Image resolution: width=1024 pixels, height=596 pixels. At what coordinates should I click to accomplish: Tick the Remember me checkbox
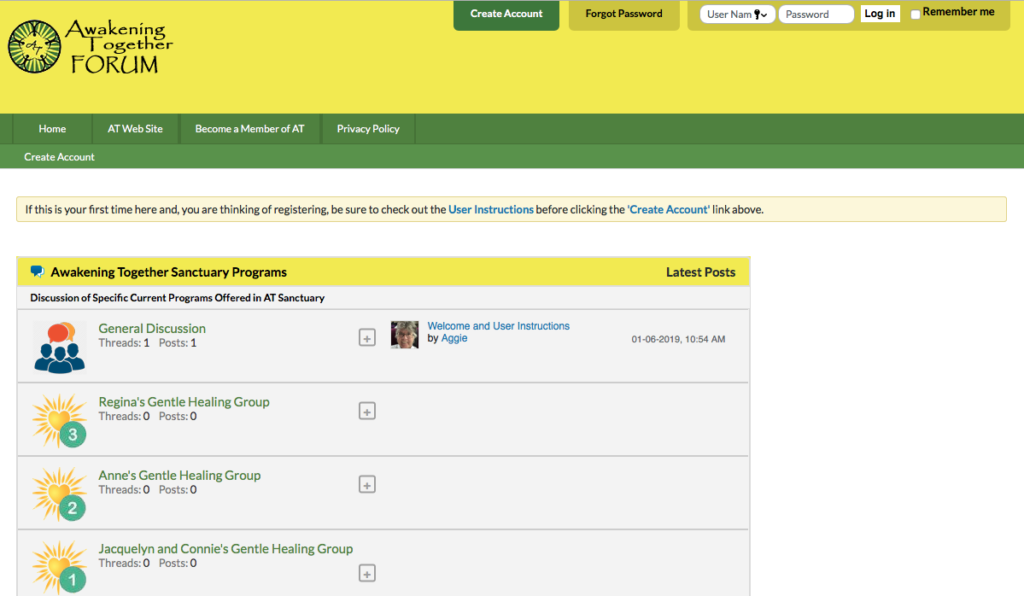[x=915, y=14]
